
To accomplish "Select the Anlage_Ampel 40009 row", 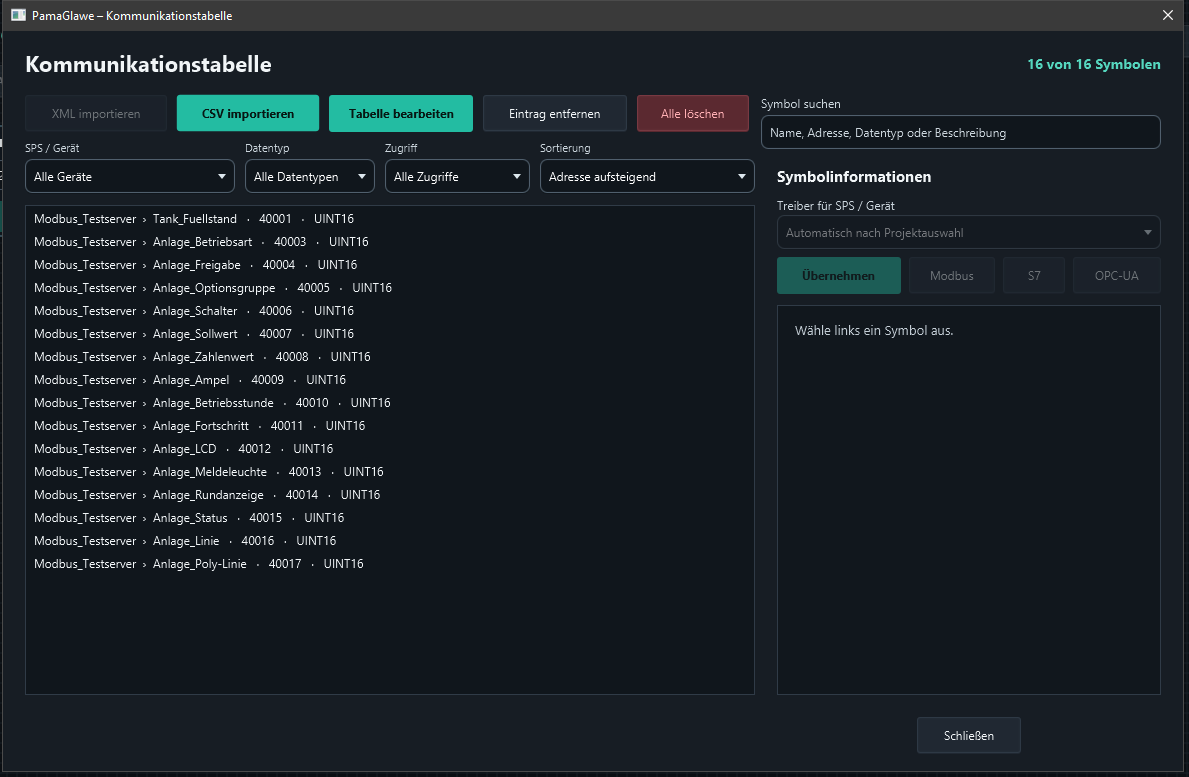I will pos(390,380).
